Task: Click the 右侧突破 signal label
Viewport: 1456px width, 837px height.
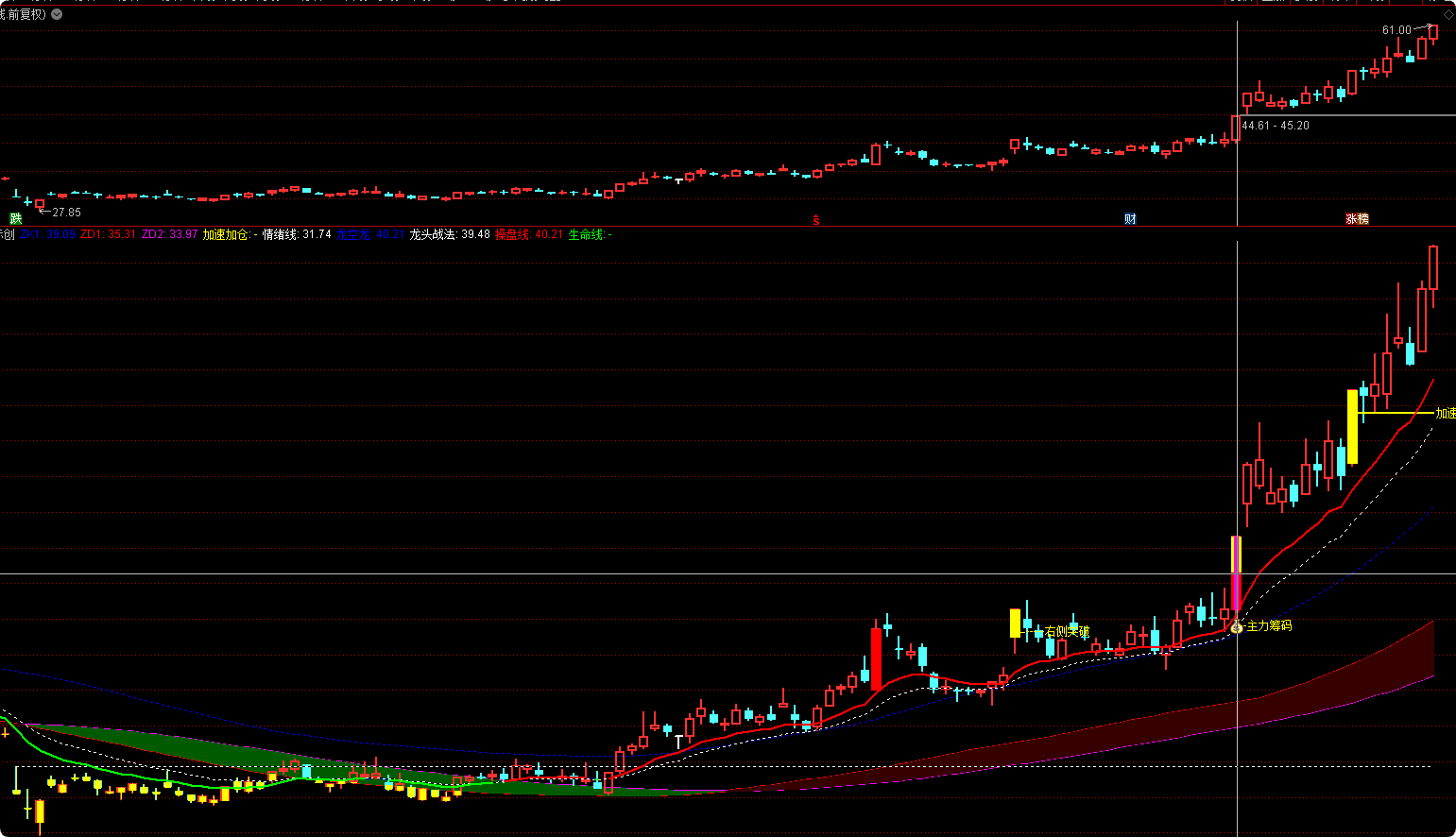Action: [1067, 632]
